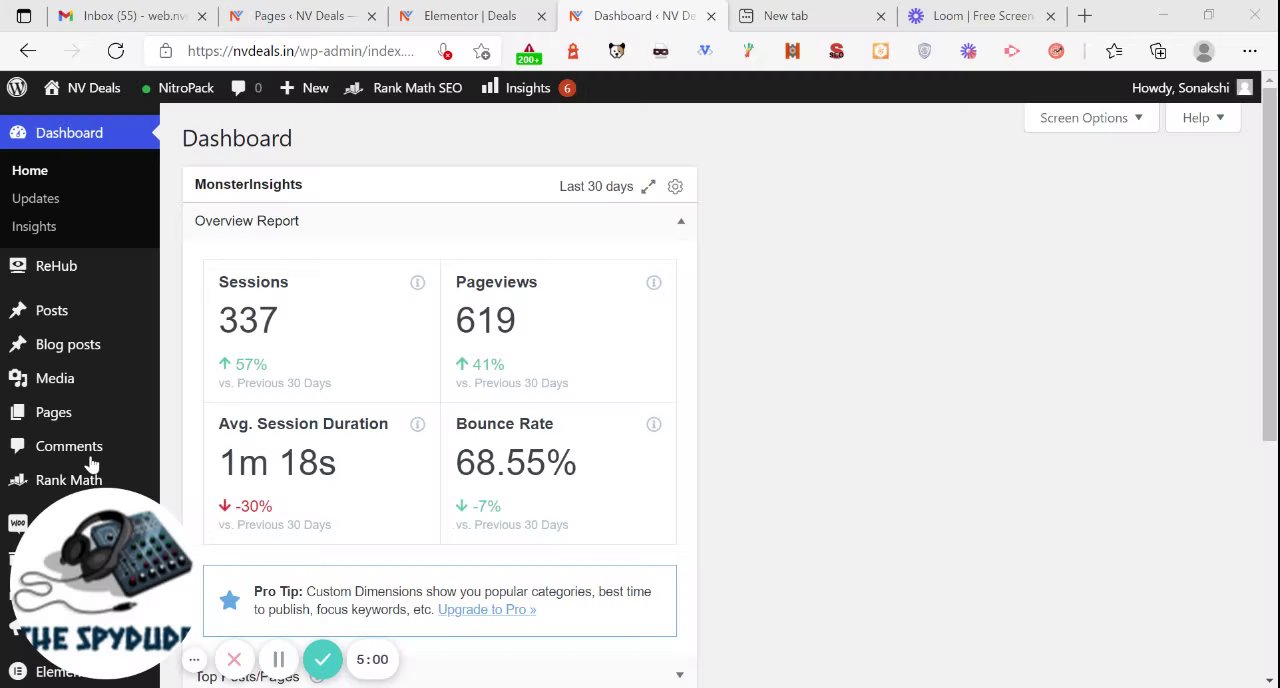The width and height of the screenshot is (1280, 688).
Task: Add this page to favorites star
Action: [482, 51]
